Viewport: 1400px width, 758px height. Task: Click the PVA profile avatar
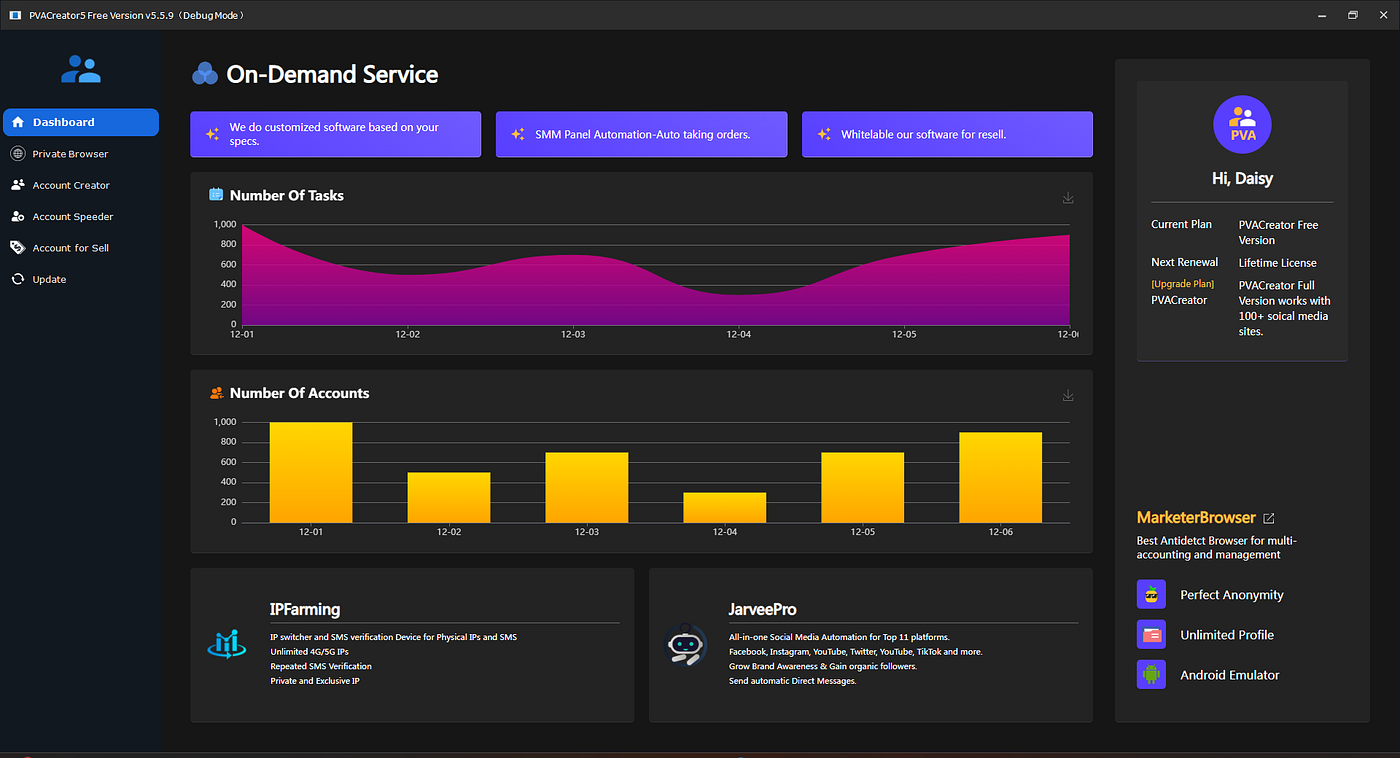pyautogui.click(x=1242, y=125)
